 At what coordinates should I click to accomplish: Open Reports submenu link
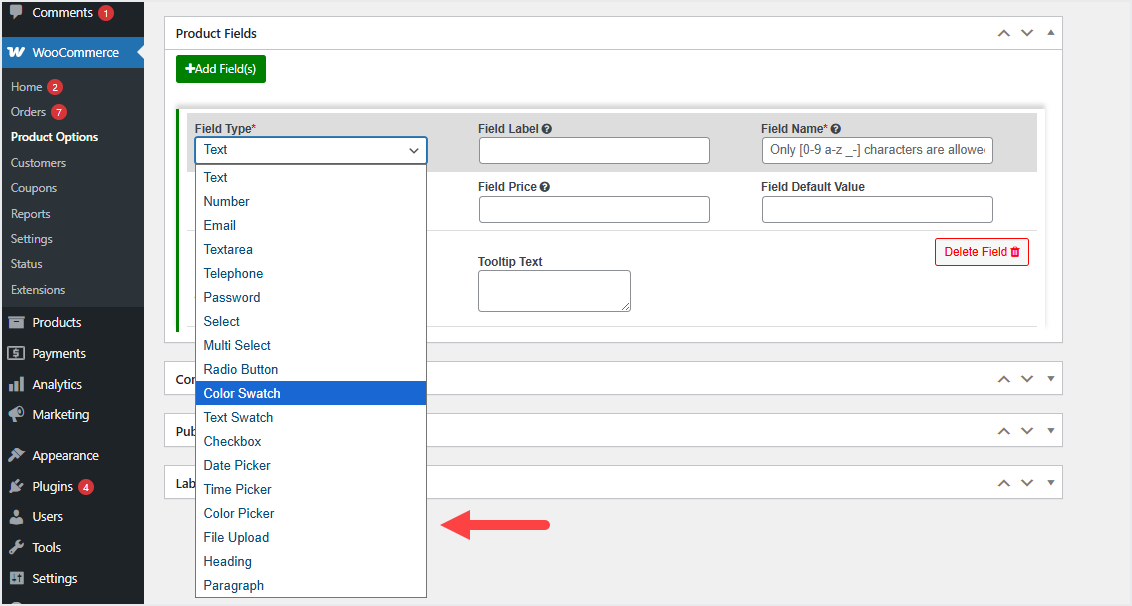coord(30,214)
